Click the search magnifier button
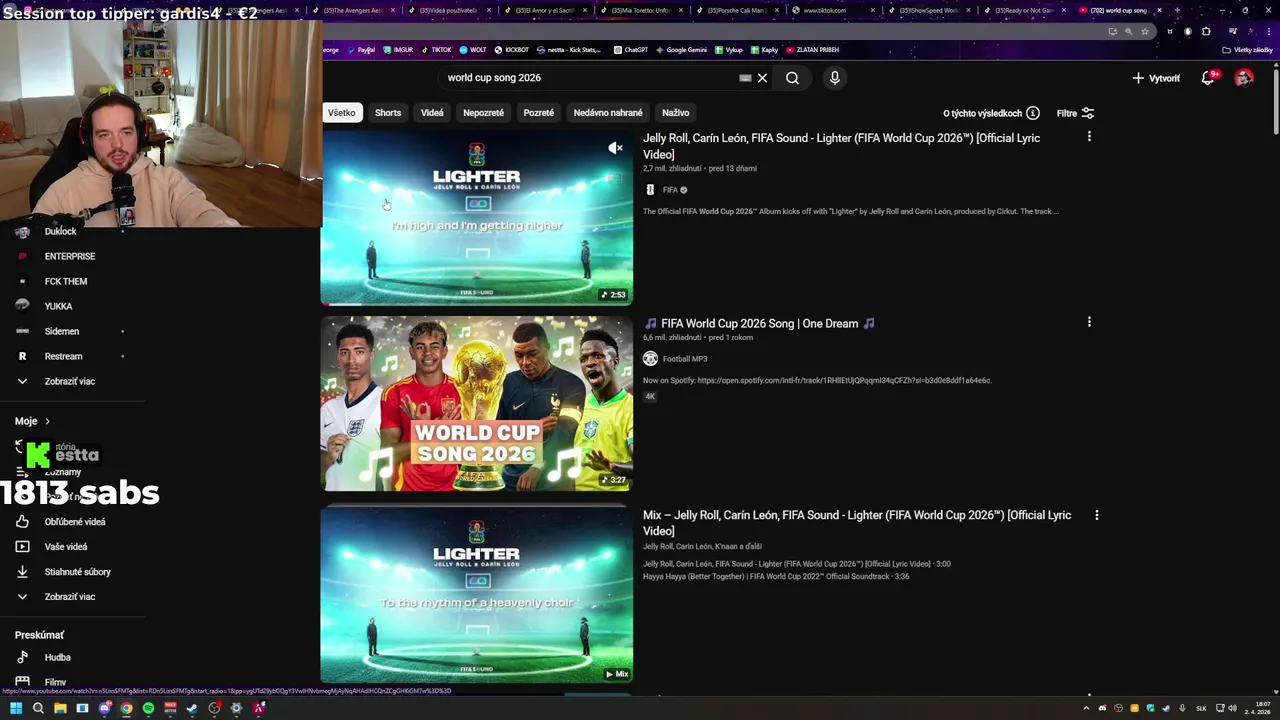The width and height of the screenshot is (1280, 720). pos(792,78)
